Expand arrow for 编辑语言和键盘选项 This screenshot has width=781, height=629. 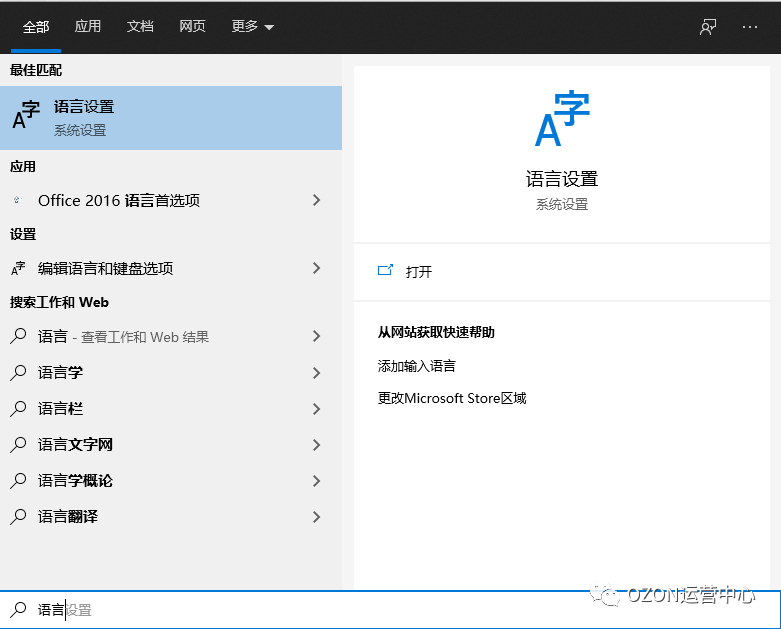pos(316,268)
